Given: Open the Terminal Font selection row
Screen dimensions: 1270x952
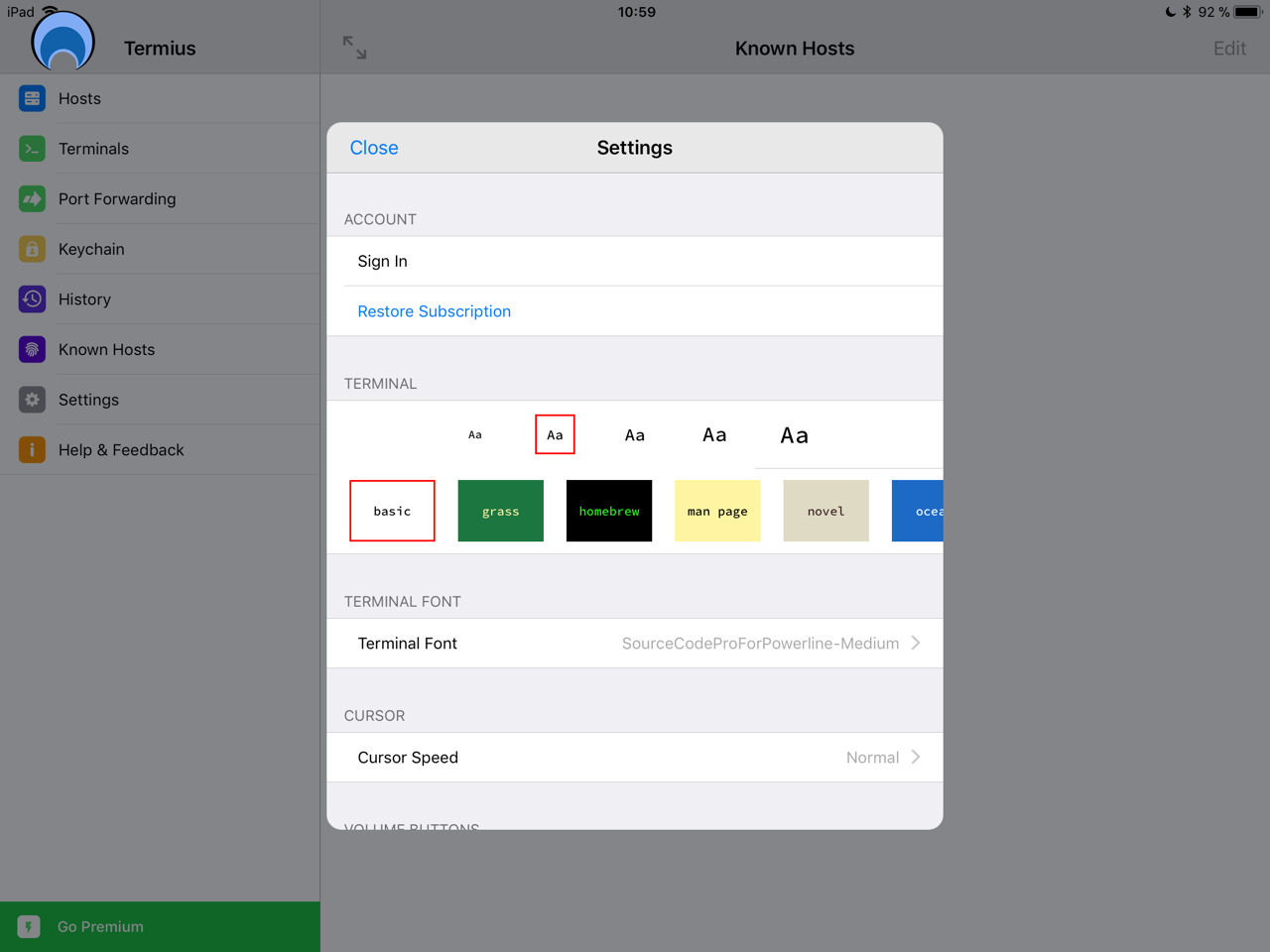Looking at the screenshot, I should point(635,644).
